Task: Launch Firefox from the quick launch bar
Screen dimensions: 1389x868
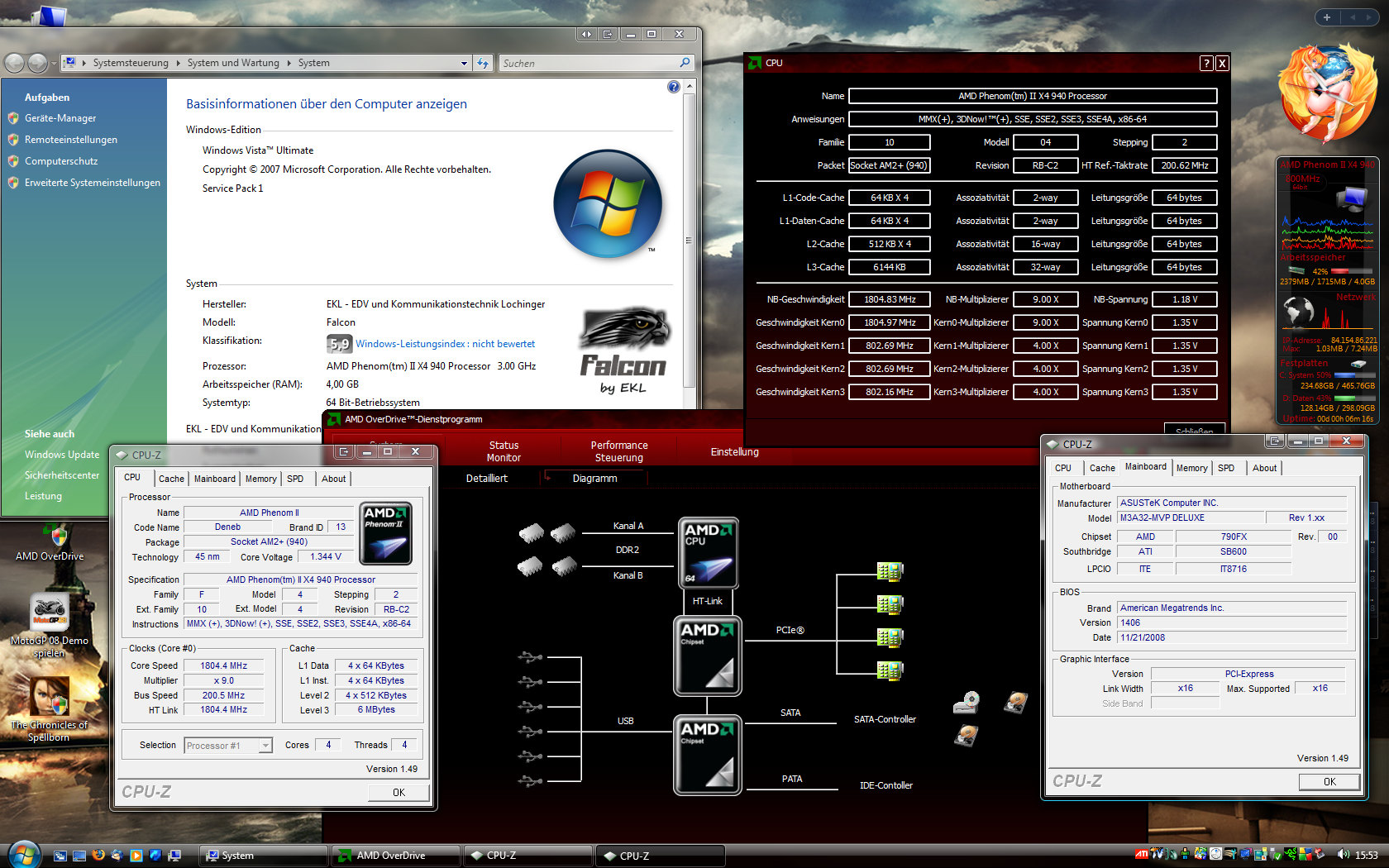Action: 98,856
